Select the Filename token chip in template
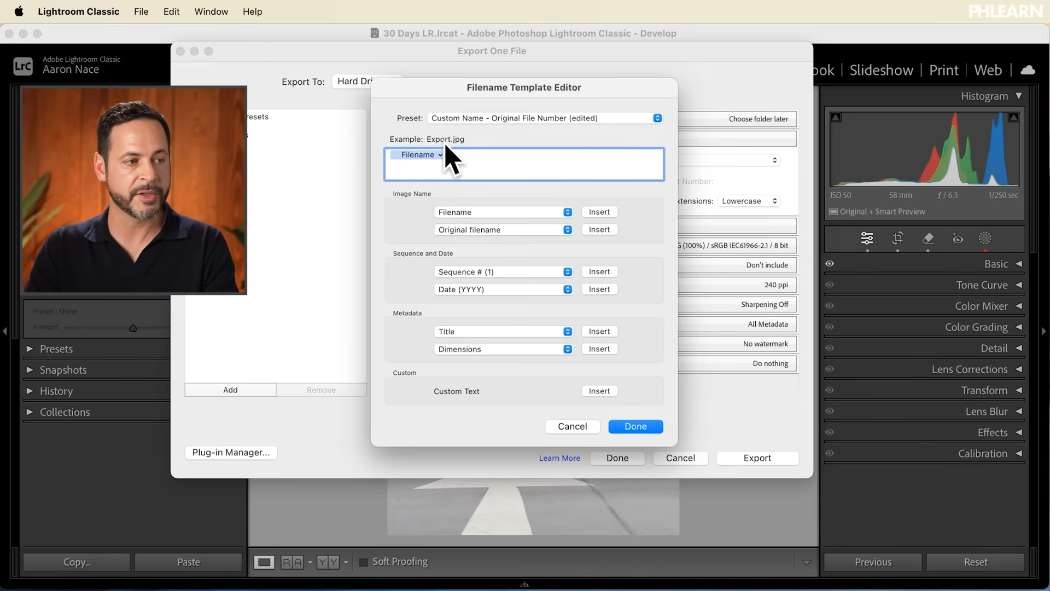The image size is (1050, 591). click(x=417, y=155)
